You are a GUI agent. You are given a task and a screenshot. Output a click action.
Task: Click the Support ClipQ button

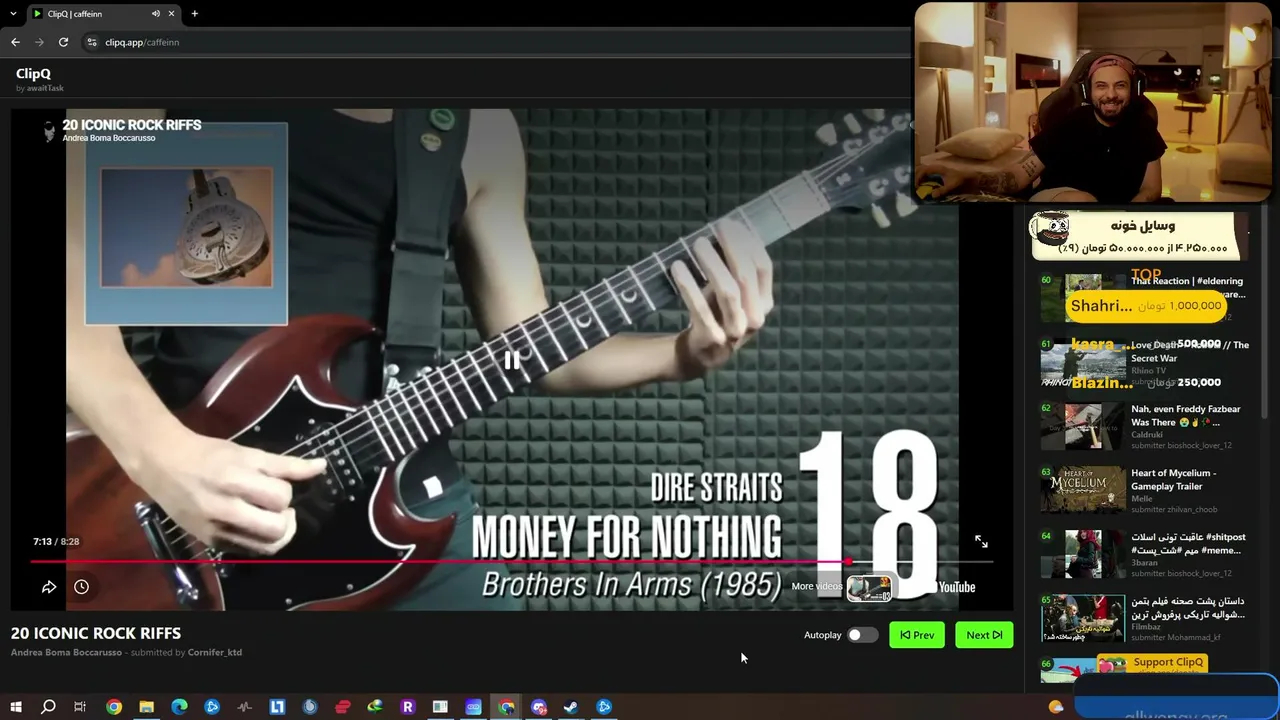coord(1152,662)
